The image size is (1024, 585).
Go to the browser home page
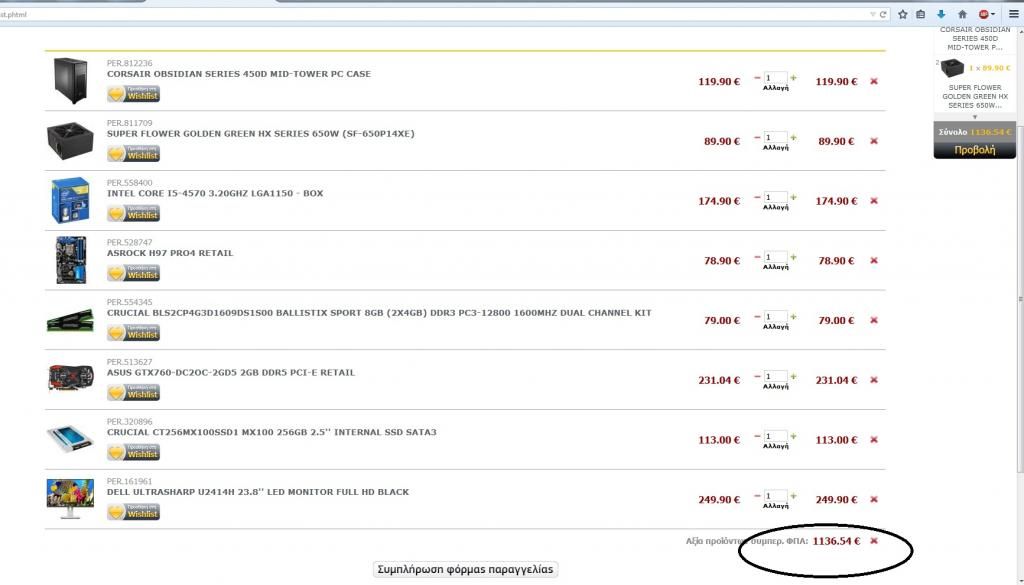tap(962, 14)
